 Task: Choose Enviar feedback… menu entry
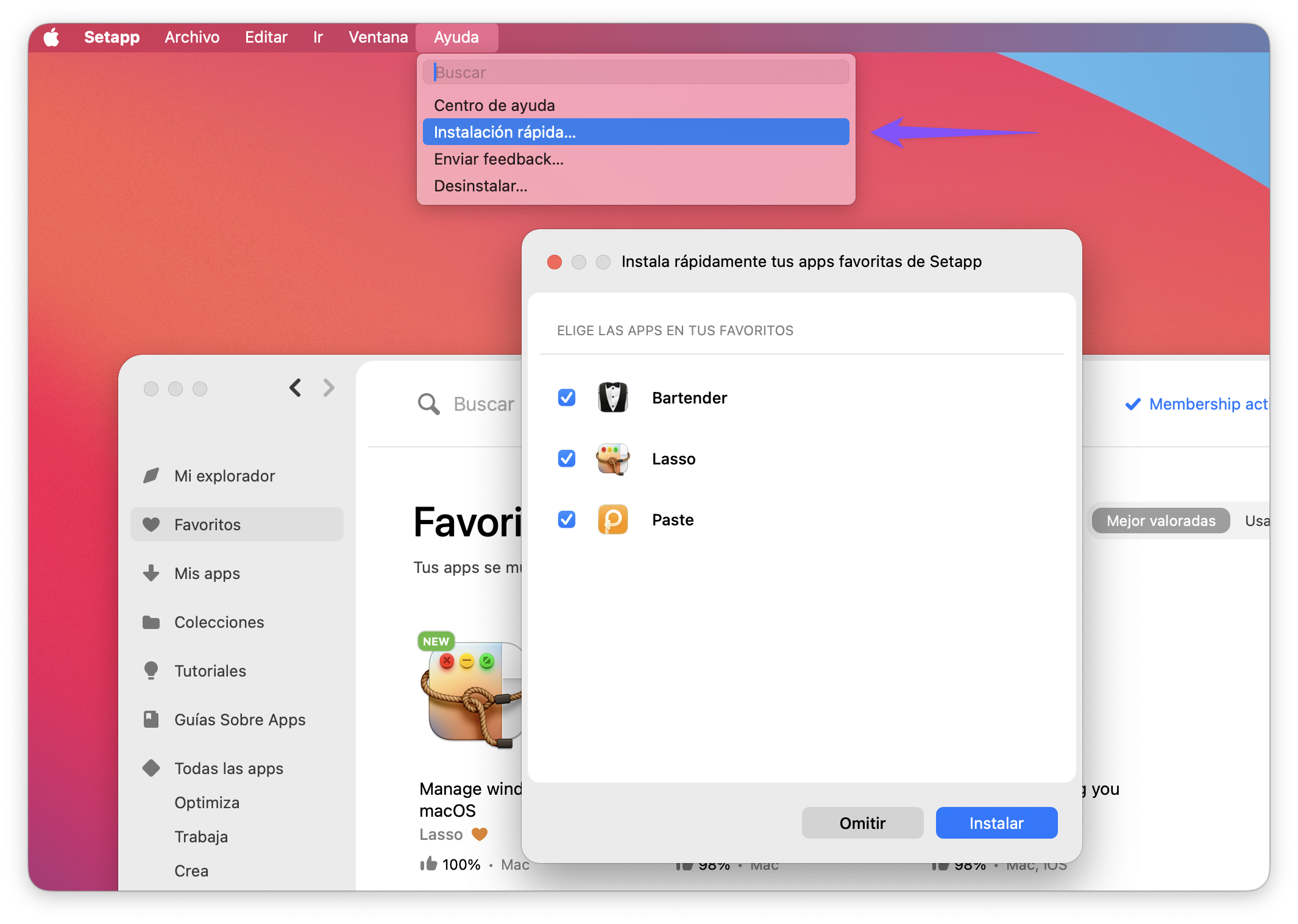coord(636,159)
